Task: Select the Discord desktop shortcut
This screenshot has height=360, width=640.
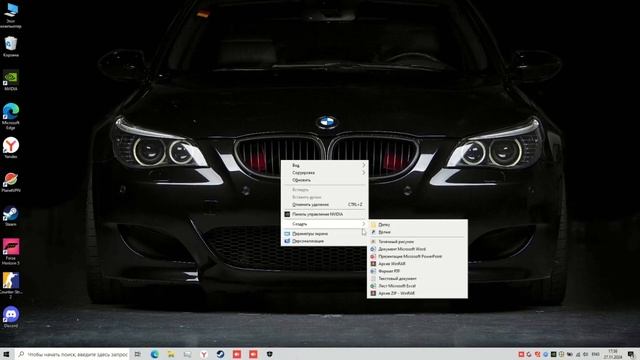Action: (11, 317)
